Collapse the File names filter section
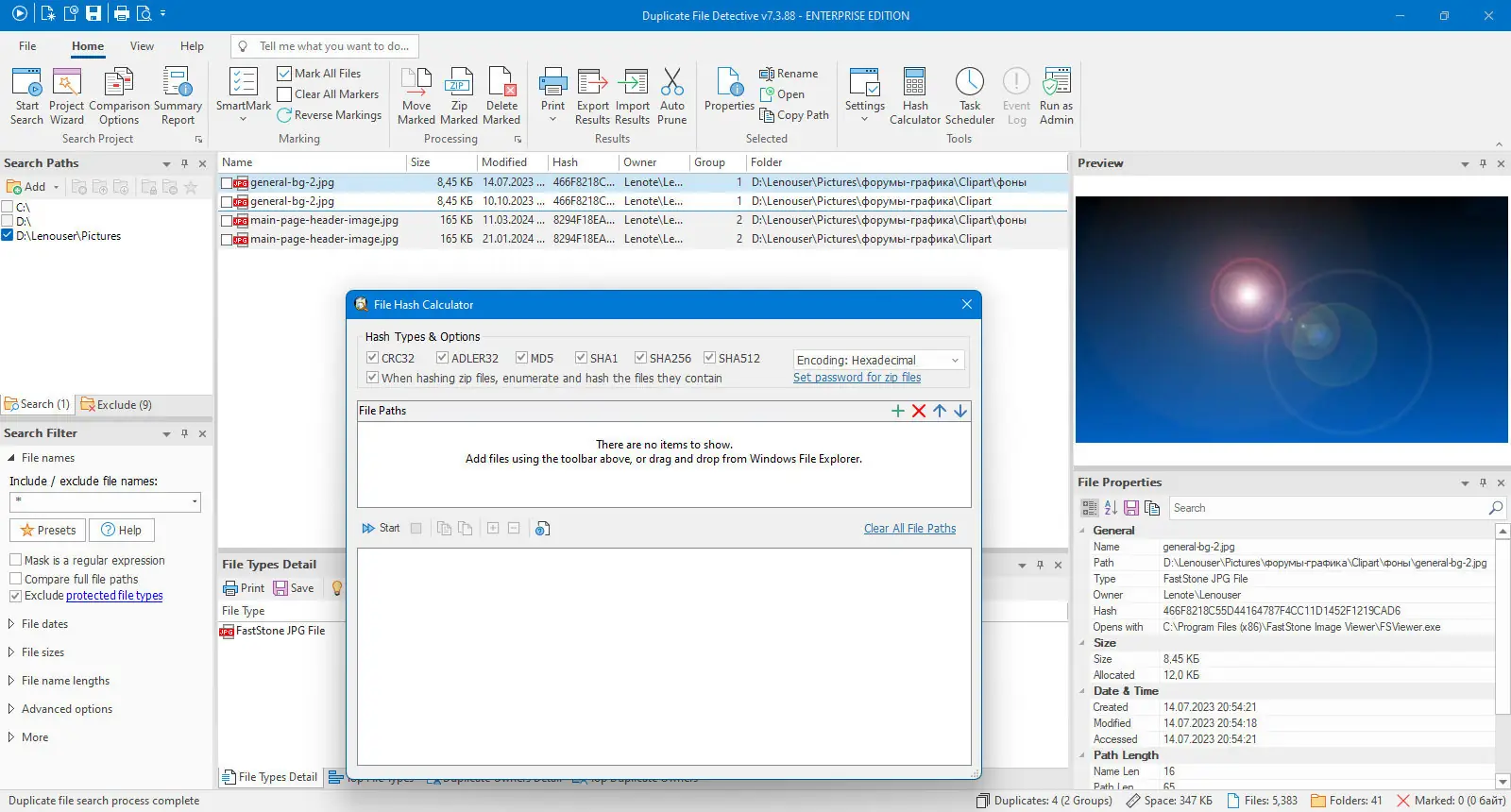This screenshot has height=812, width=1511. coord(11,458)
